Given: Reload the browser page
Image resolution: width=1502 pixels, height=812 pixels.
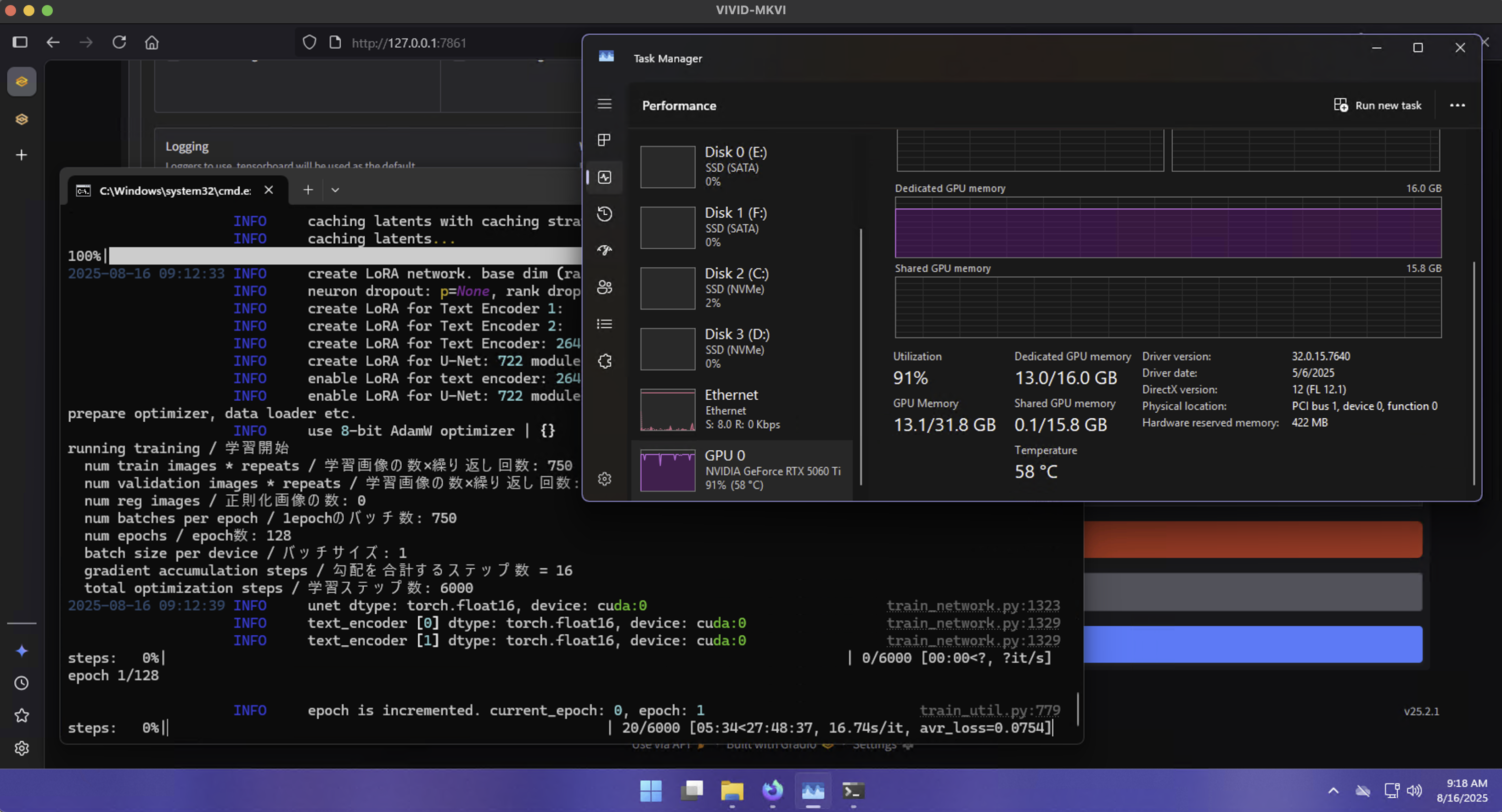Looking at the screenshot, I should (119, 43).
